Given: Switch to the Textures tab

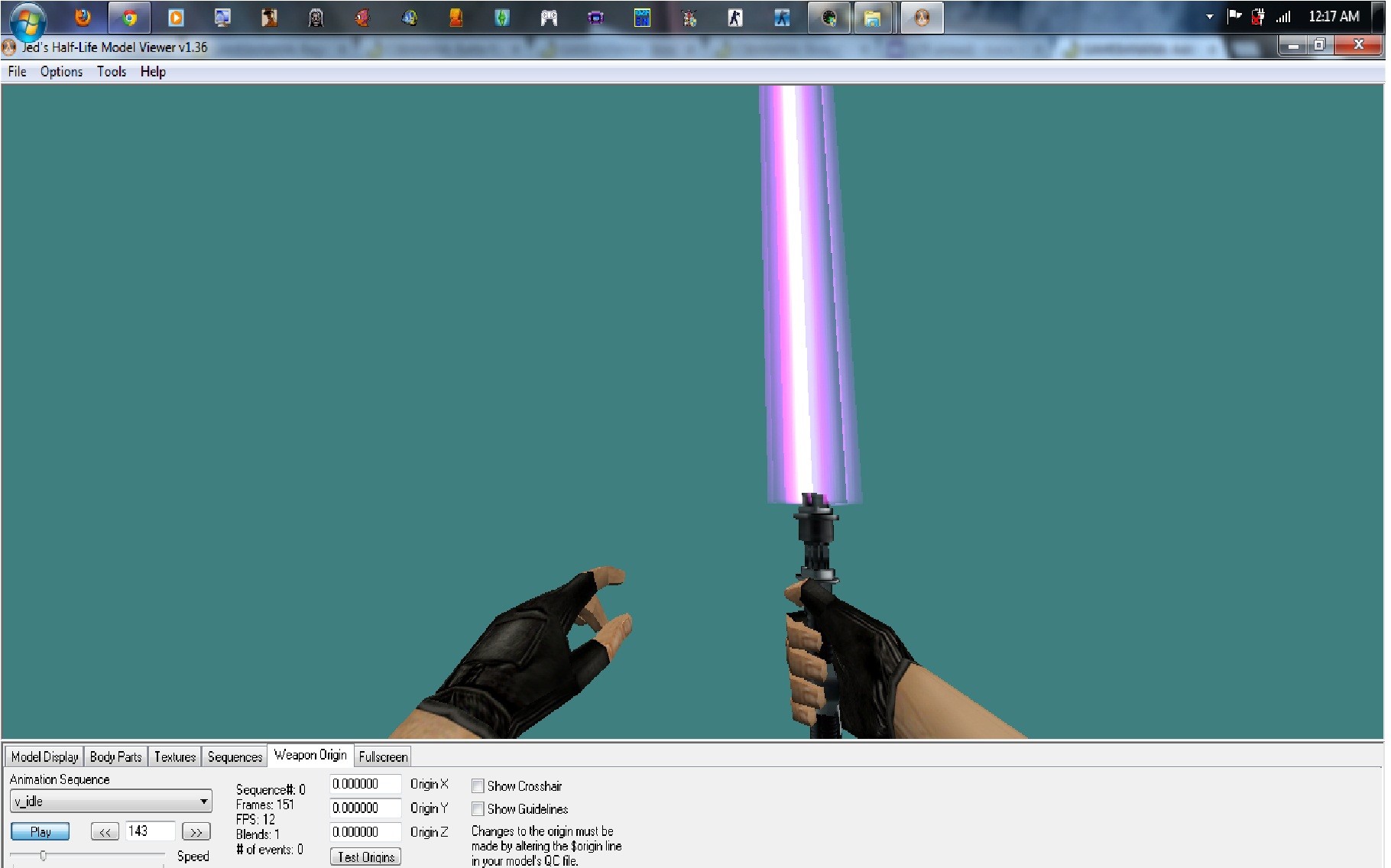Looking at the screenshot, I should (175, 756).
